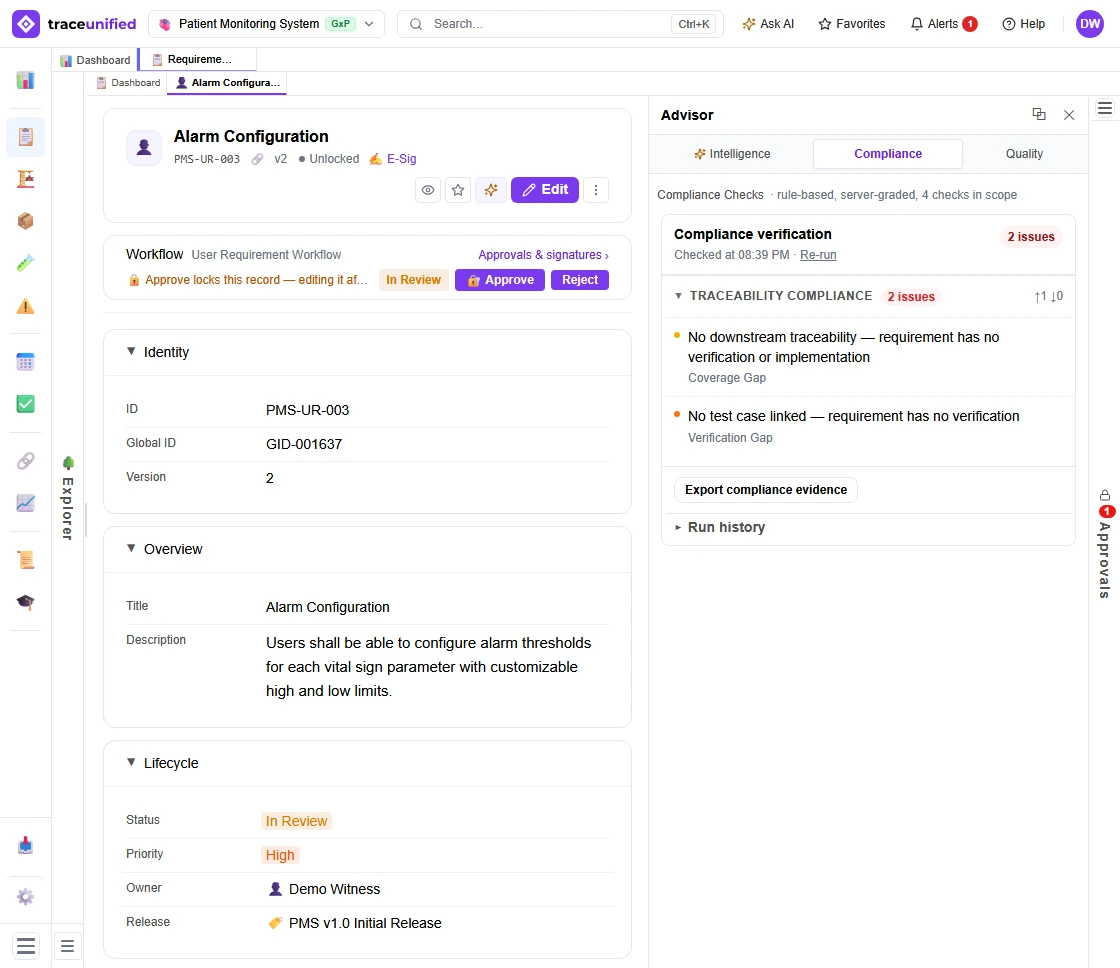Click the 'No downstream traceability' issue
This screenshot has height=968, width=1120.
[x=868, y=356]
